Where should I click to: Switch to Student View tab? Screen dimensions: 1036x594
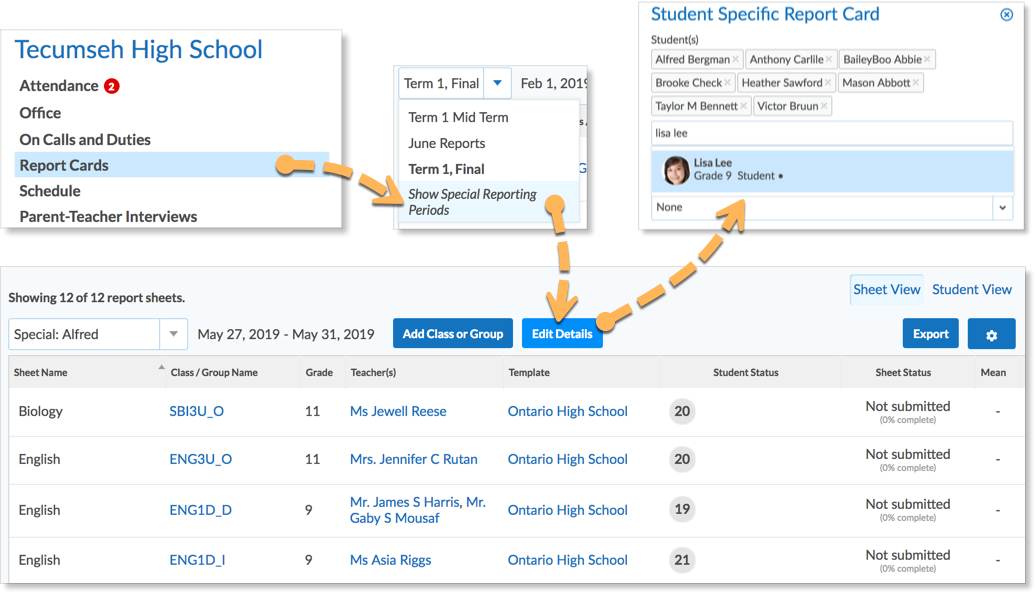(971, 290)
